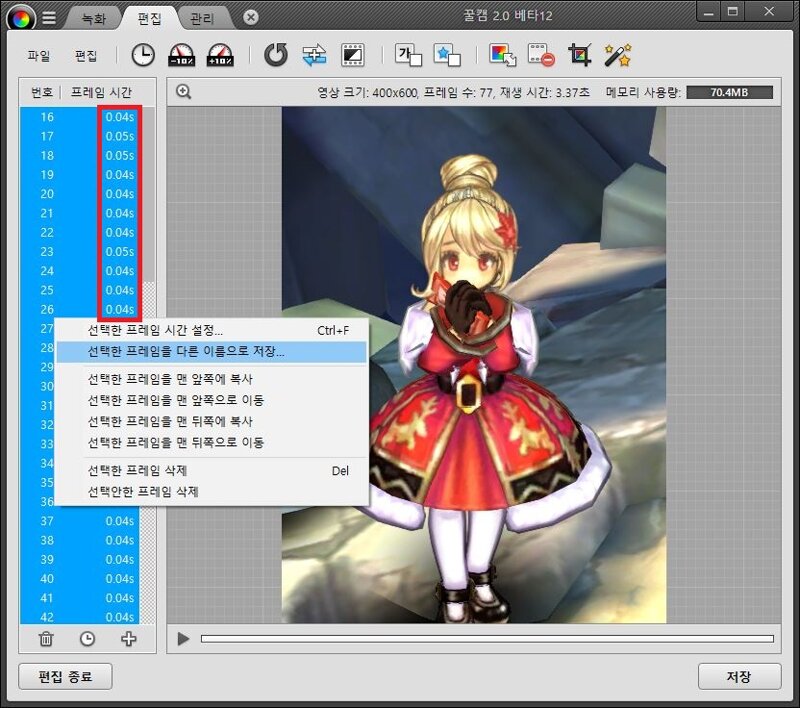Screen dimensions: 800x708
Task: Click the play button
Action: coord(183,639)
